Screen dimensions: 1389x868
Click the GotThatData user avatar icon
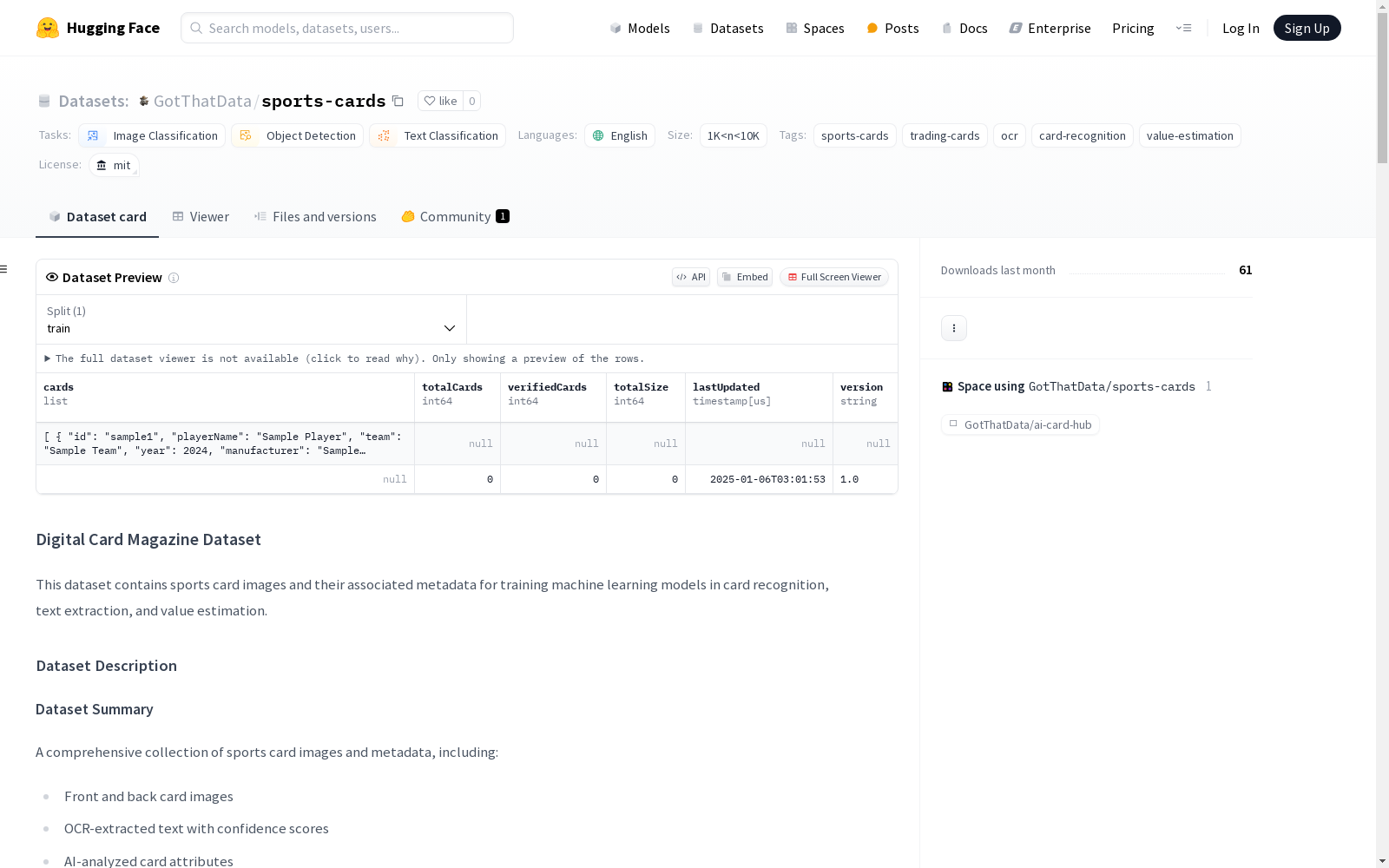[x=144, y=102]
